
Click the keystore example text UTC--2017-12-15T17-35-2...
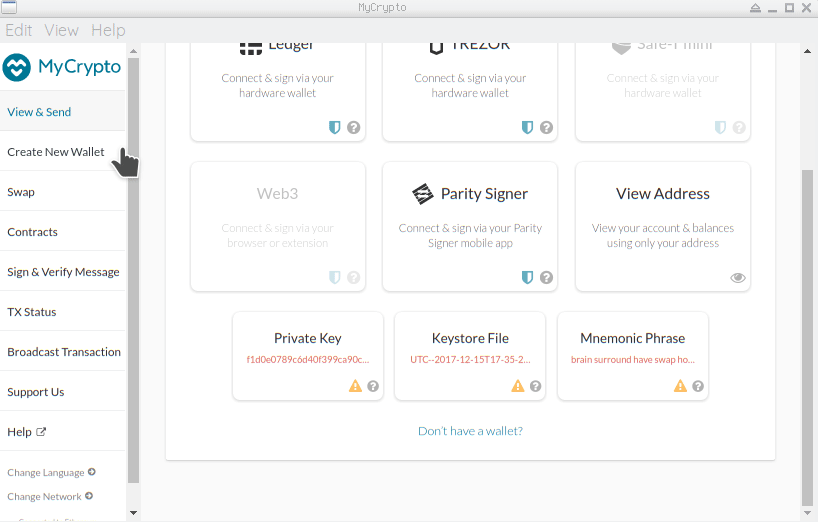(470, 360)
